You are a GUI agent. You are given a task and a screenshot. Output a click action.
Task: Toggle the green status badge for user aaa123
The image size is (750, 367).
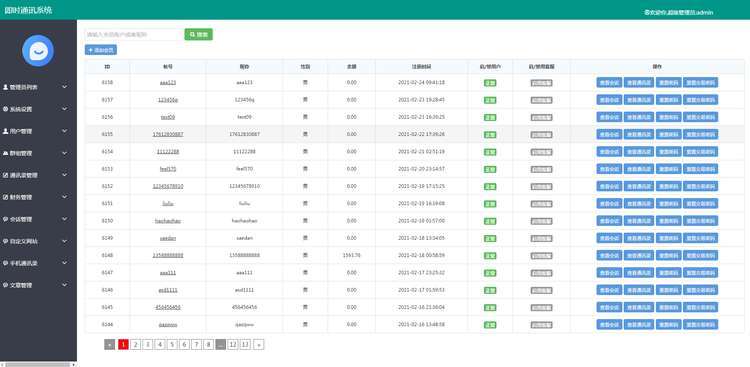tap(490, 83)
